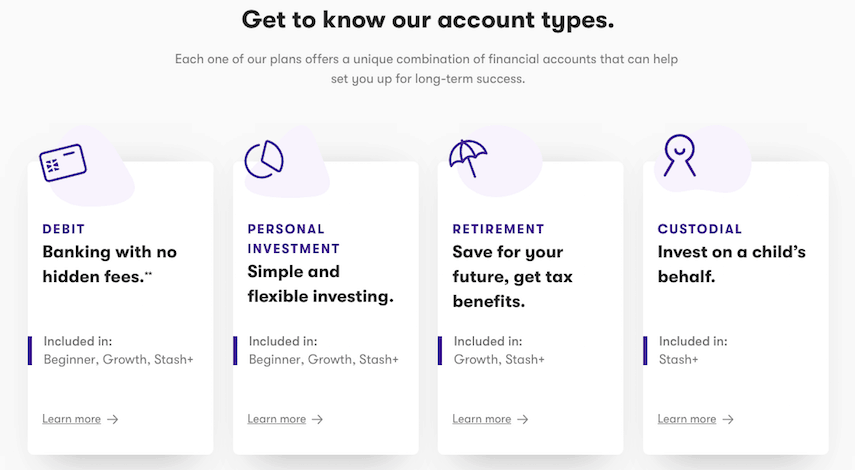Click the retirement umbrella icon
The image size is (855, 470).
(x=468, y=158)
